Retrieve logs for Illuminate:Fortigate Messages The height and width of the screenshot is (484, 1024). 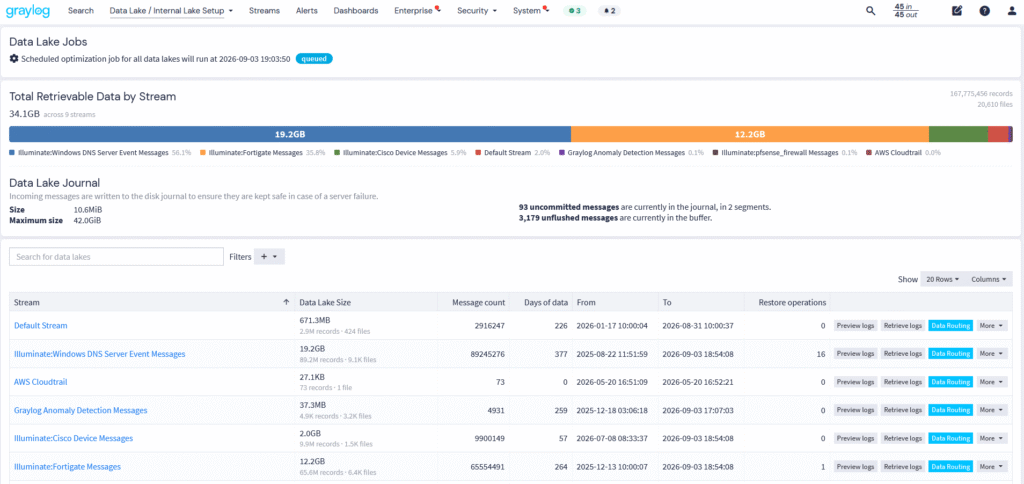[x=903, y=466]
